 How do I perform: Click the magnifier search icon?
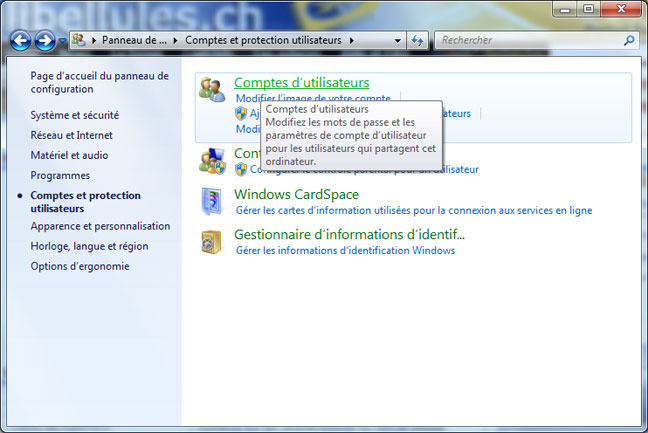(629, 40)
